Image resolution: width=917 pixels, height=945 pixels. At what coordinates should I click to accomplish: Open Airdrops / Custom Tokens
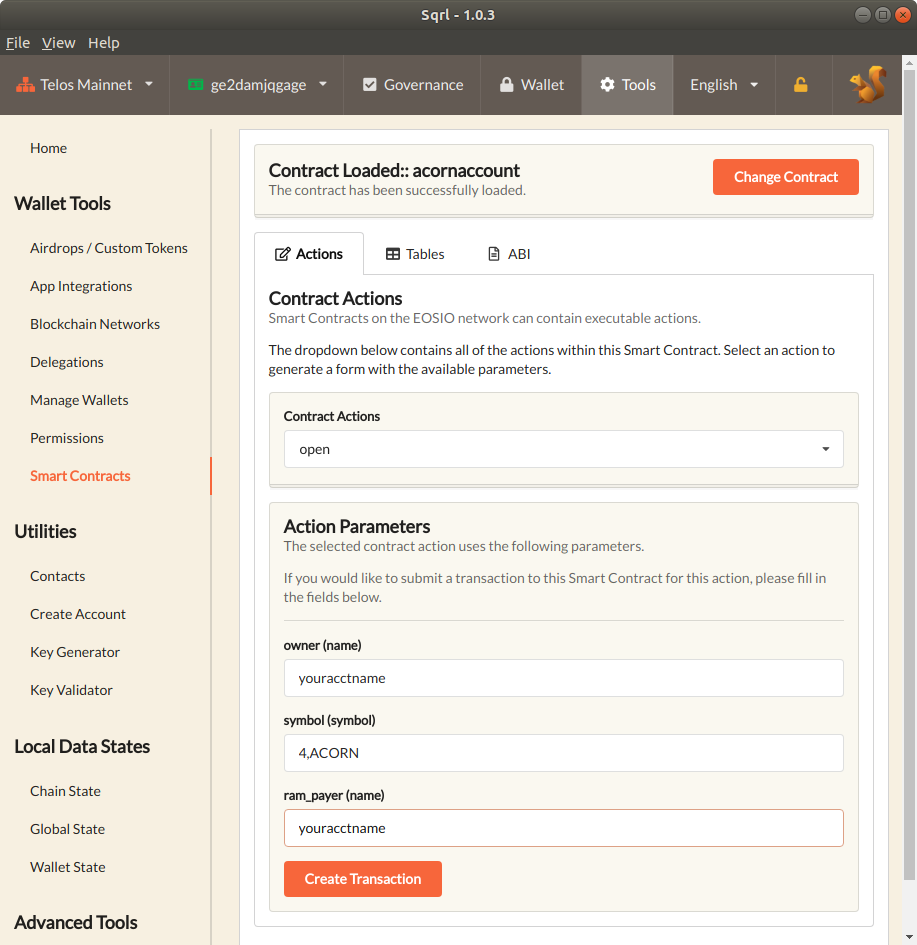point(108,248)
